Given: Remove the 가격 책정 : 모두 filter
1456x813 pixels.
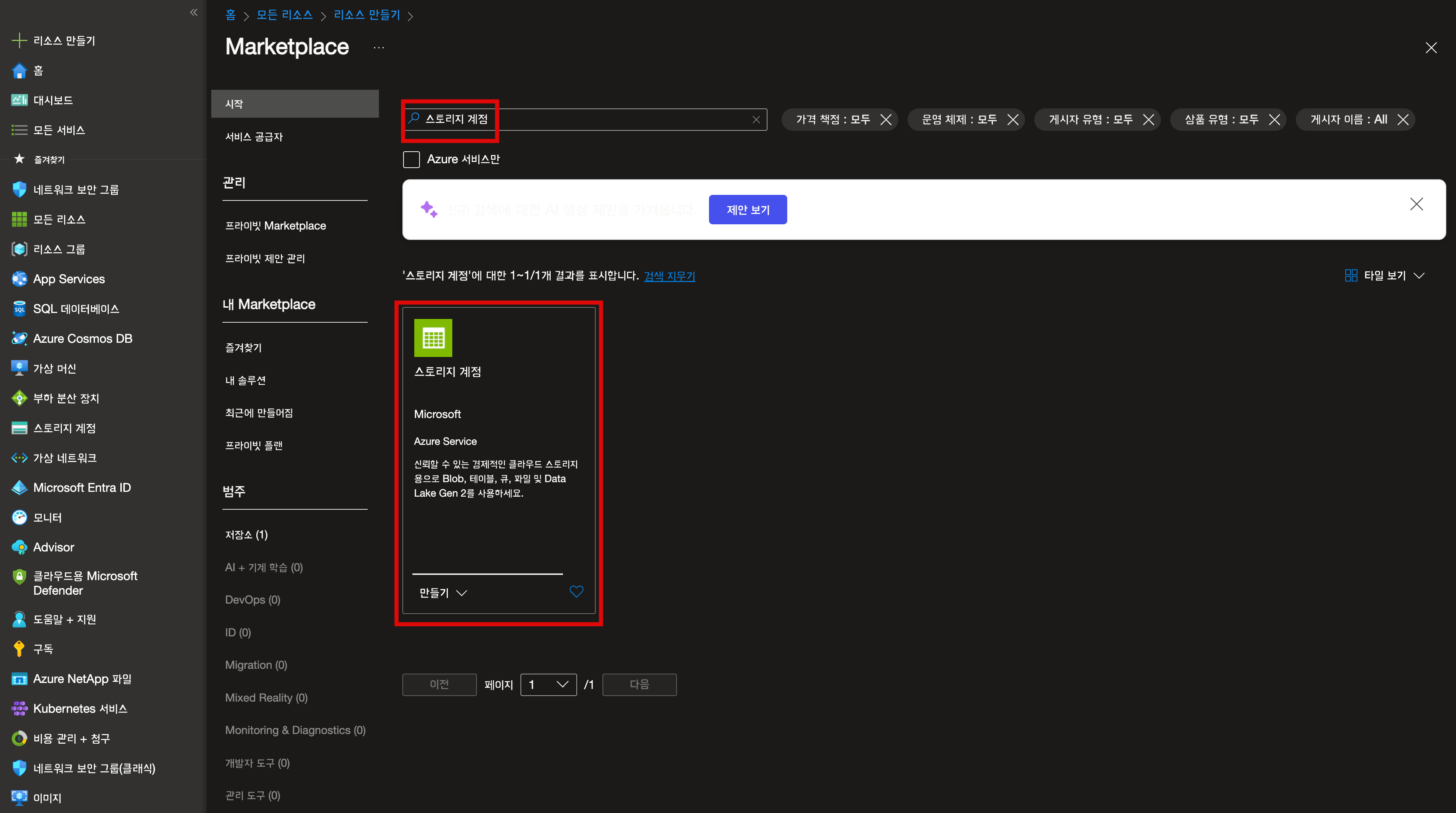Looking at the screenshot, I should 886,119.
